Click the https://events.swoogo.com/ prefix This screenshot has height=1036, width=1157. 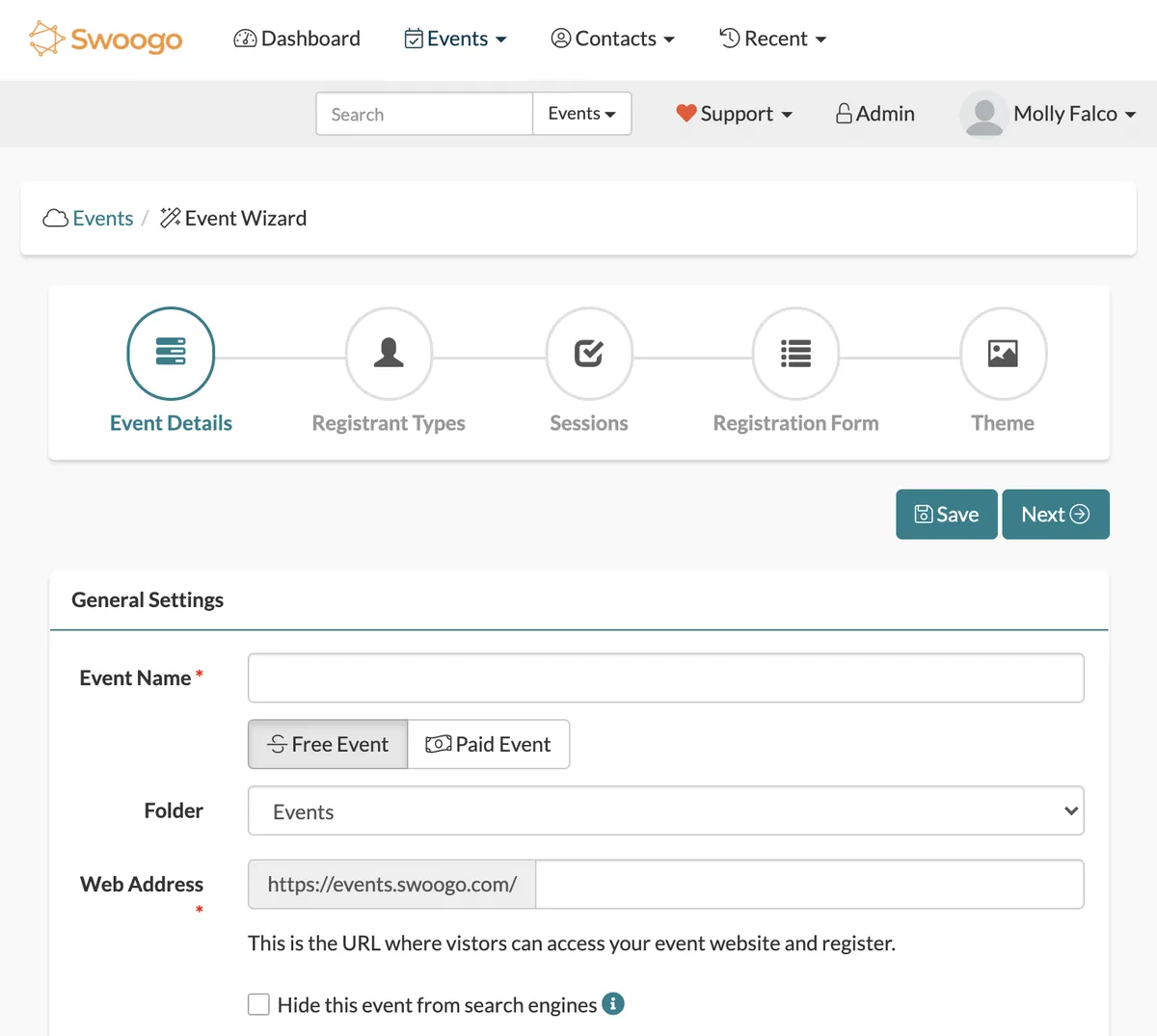pyautogui.click(x=392, y=885)
